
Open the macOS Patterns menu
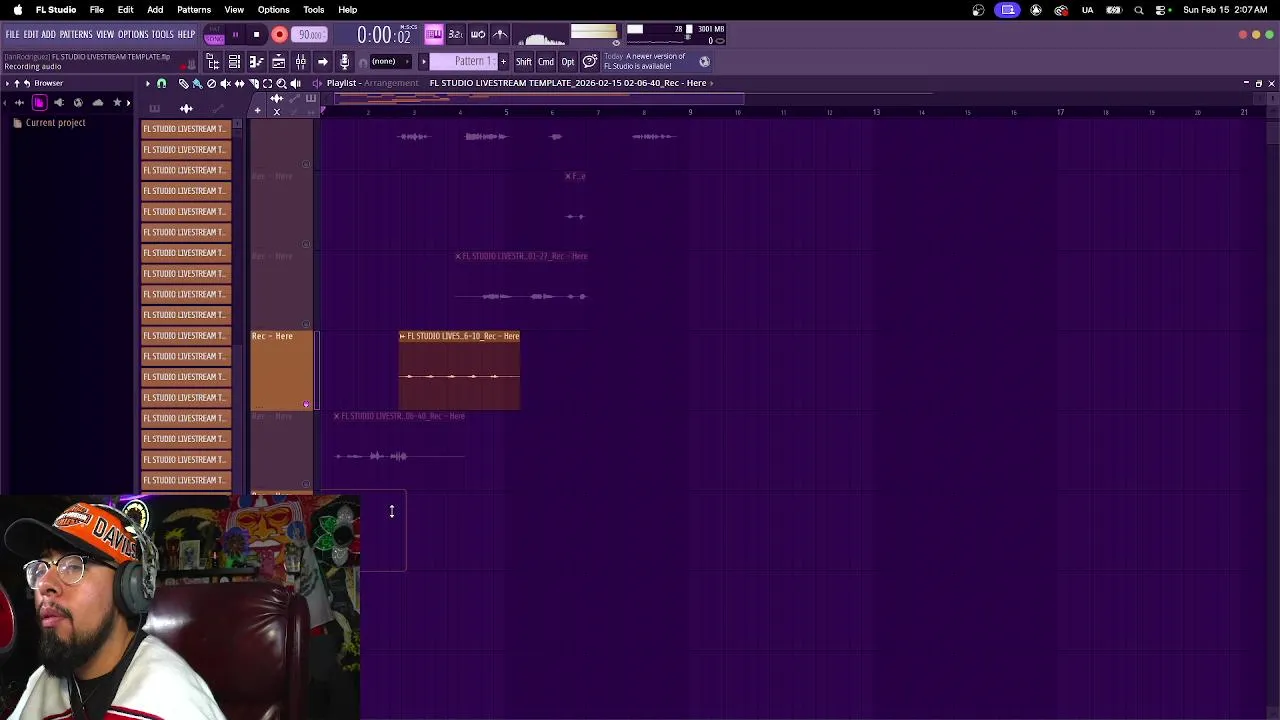194,10
